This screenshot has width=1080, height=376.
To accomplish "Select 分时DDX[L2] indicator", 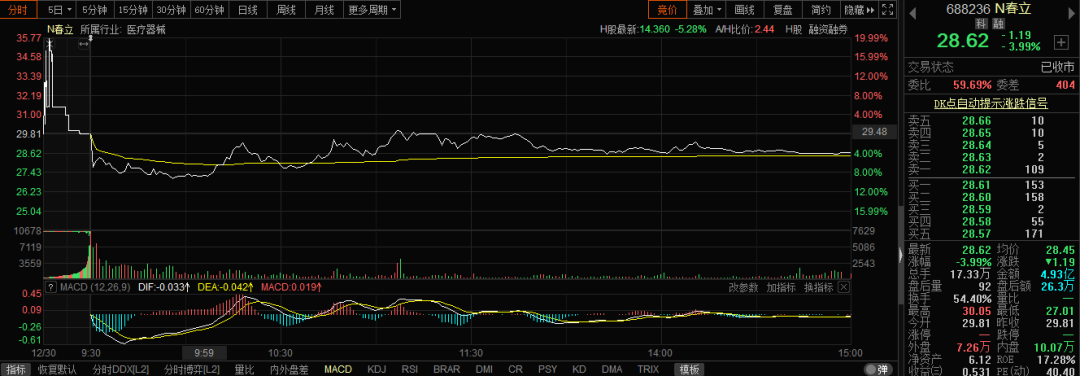I will point(121,369).
